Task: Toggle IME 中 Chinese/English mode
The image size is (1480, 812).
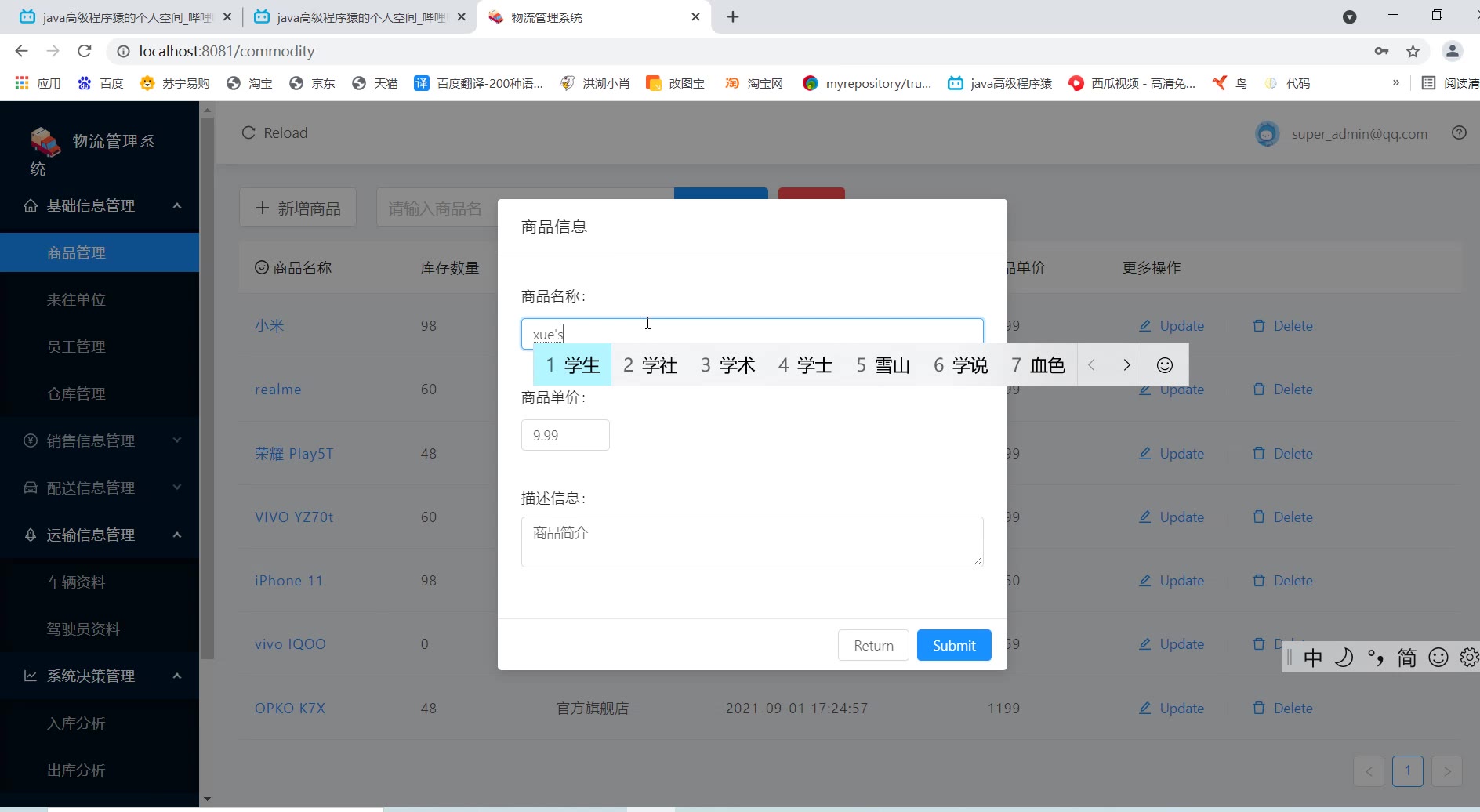Action: (x=1313, y=658)
